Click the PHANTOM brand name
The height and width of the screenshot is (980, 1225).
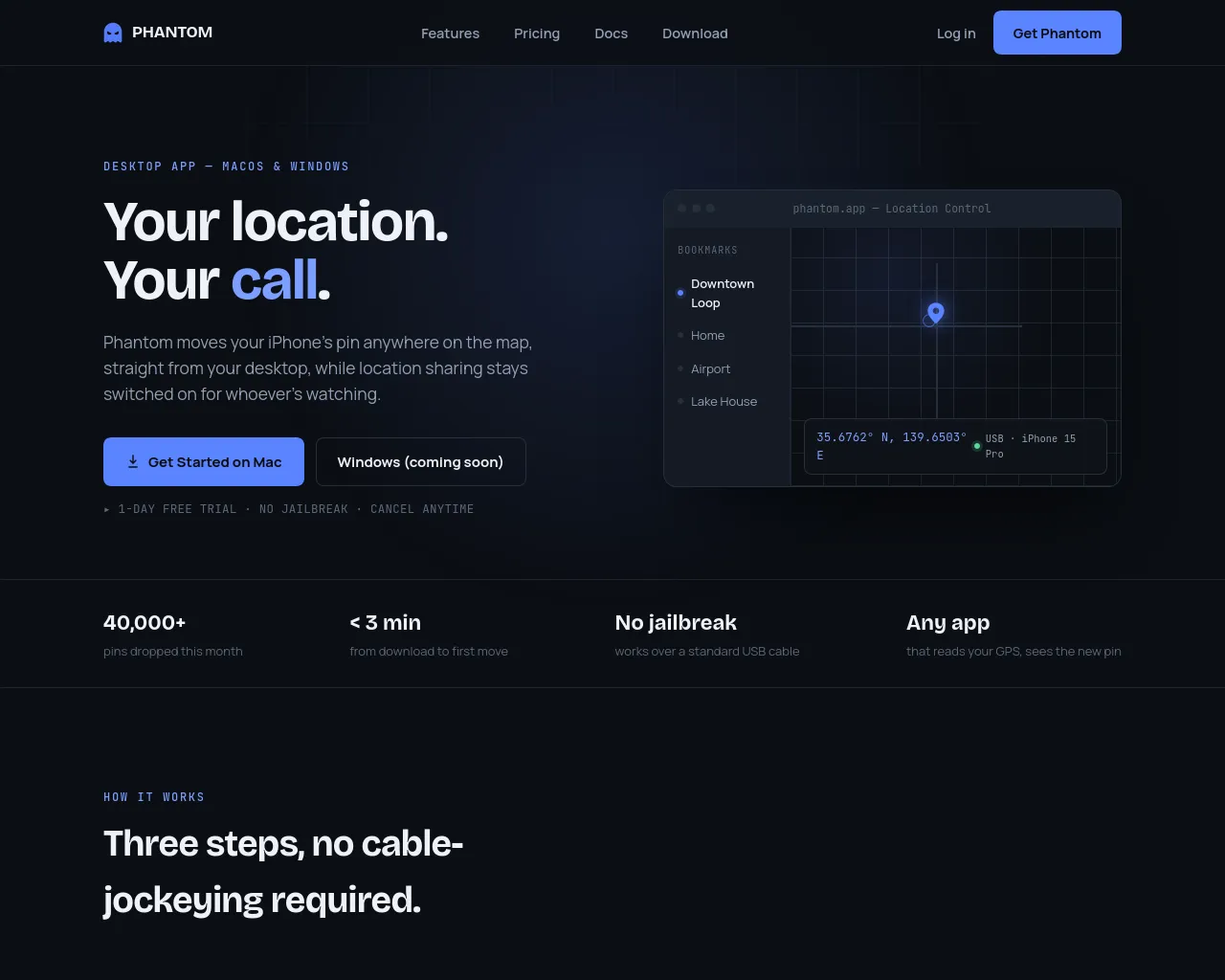(172, 33)
